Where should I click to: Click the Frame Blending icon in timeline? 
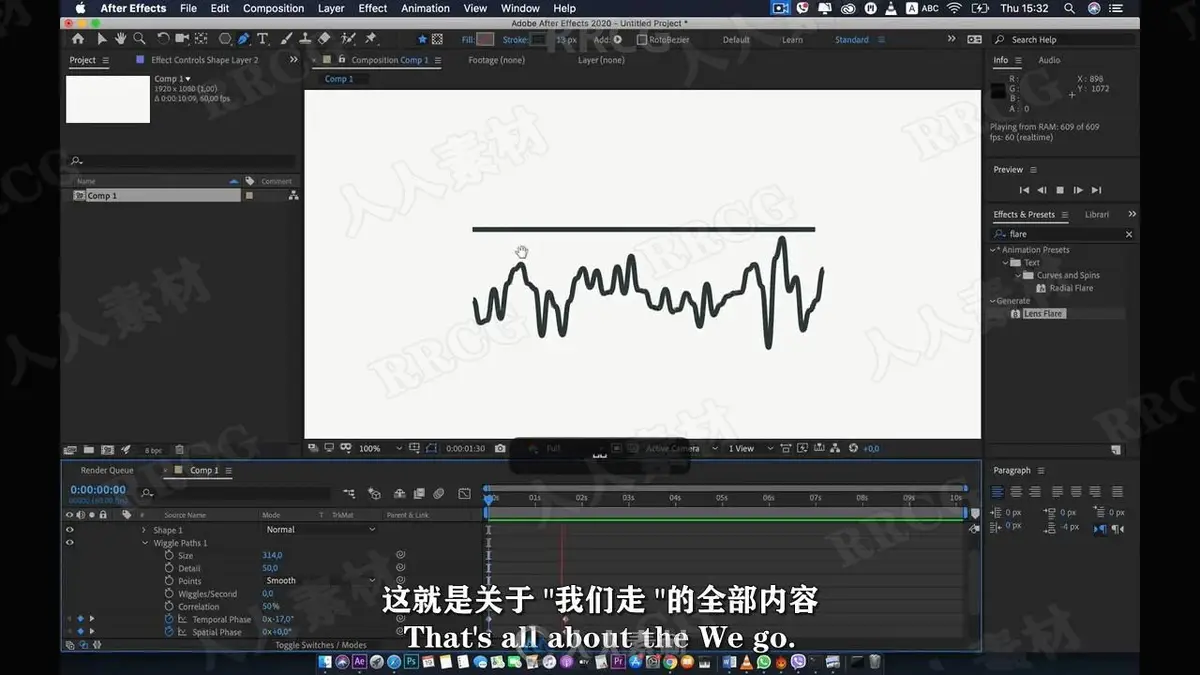(419, 493)
